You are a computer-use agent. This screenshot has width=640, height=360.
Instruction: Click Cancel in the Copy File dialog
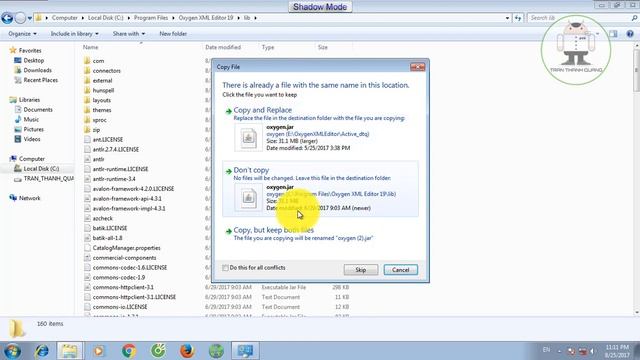click(x=400, y=270)
